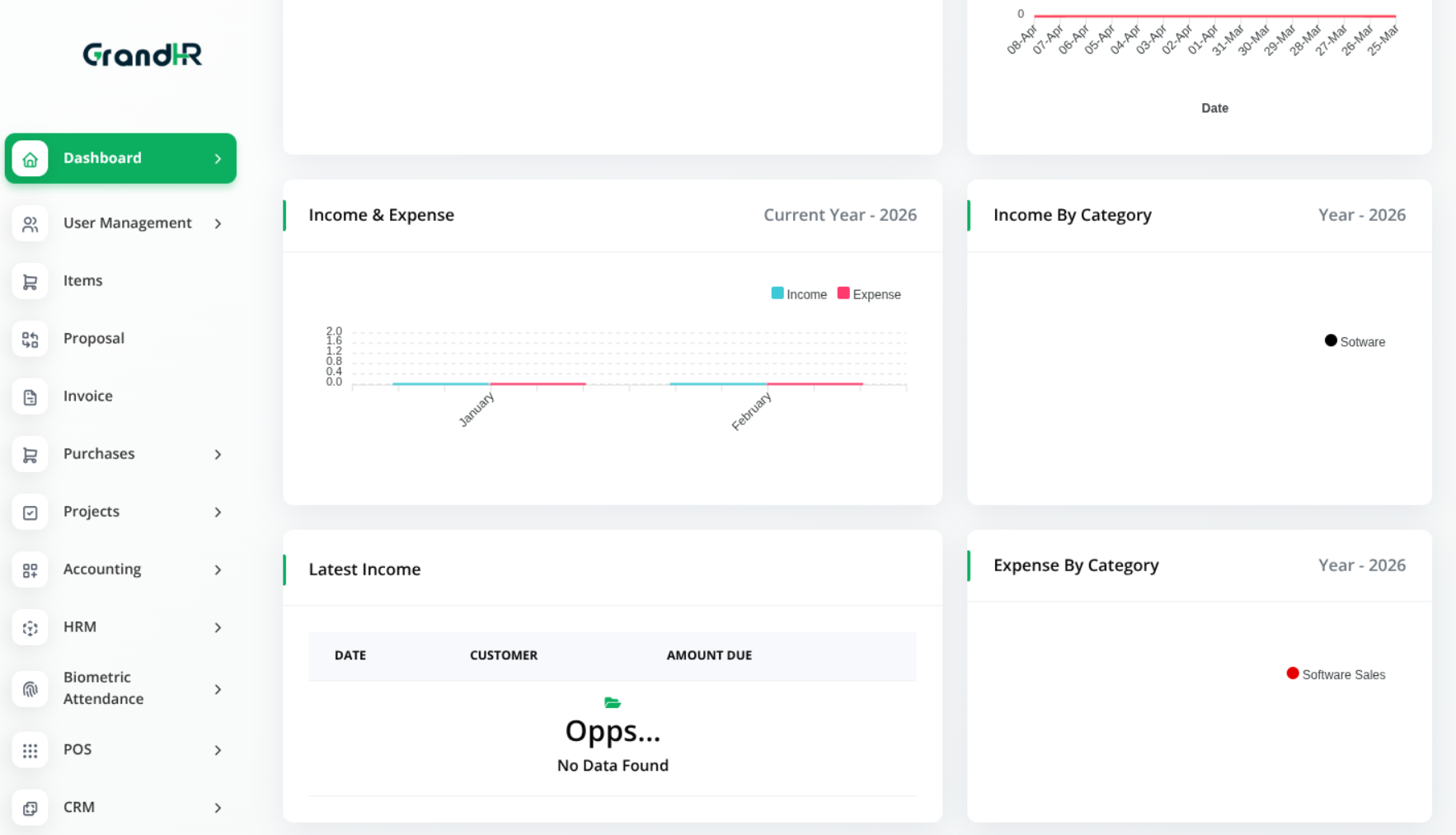The width and height of the screenshot is (1456, 835).
Task: Click the Items shopping cart icon
Action: point(31,281)
